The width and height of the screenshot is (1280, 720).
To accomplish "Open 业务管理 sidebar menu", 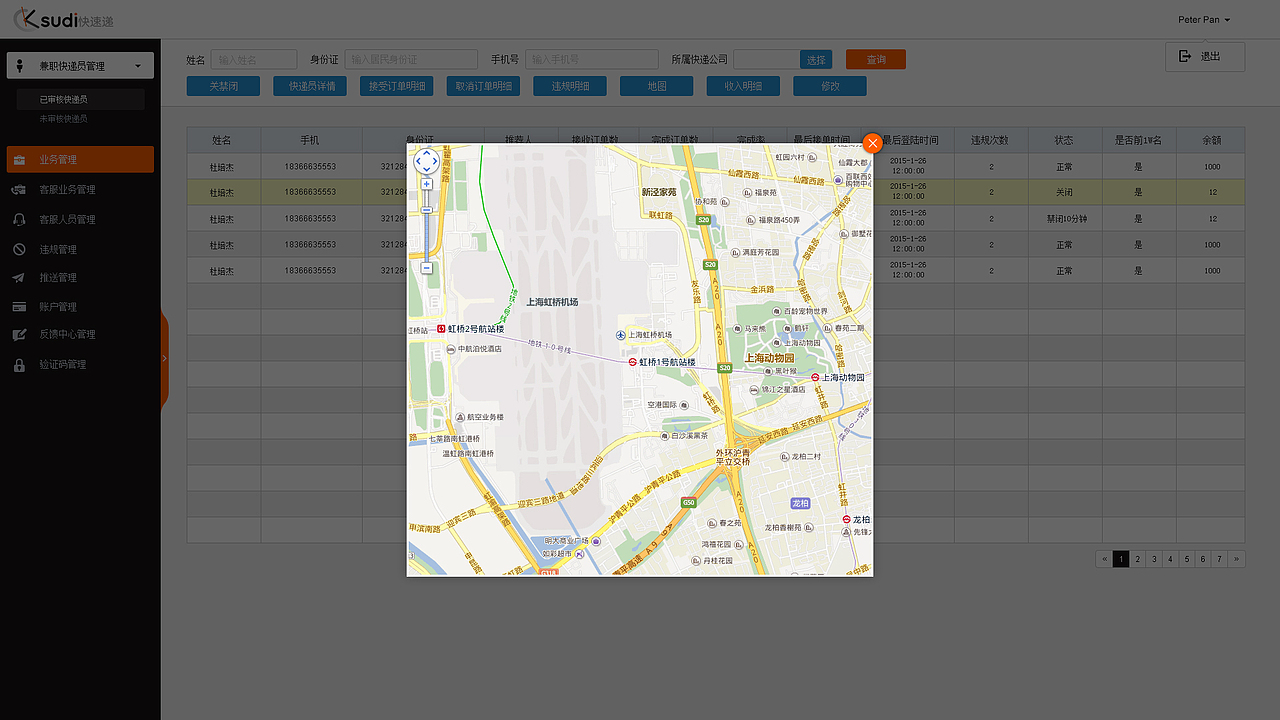I will 80,160.
